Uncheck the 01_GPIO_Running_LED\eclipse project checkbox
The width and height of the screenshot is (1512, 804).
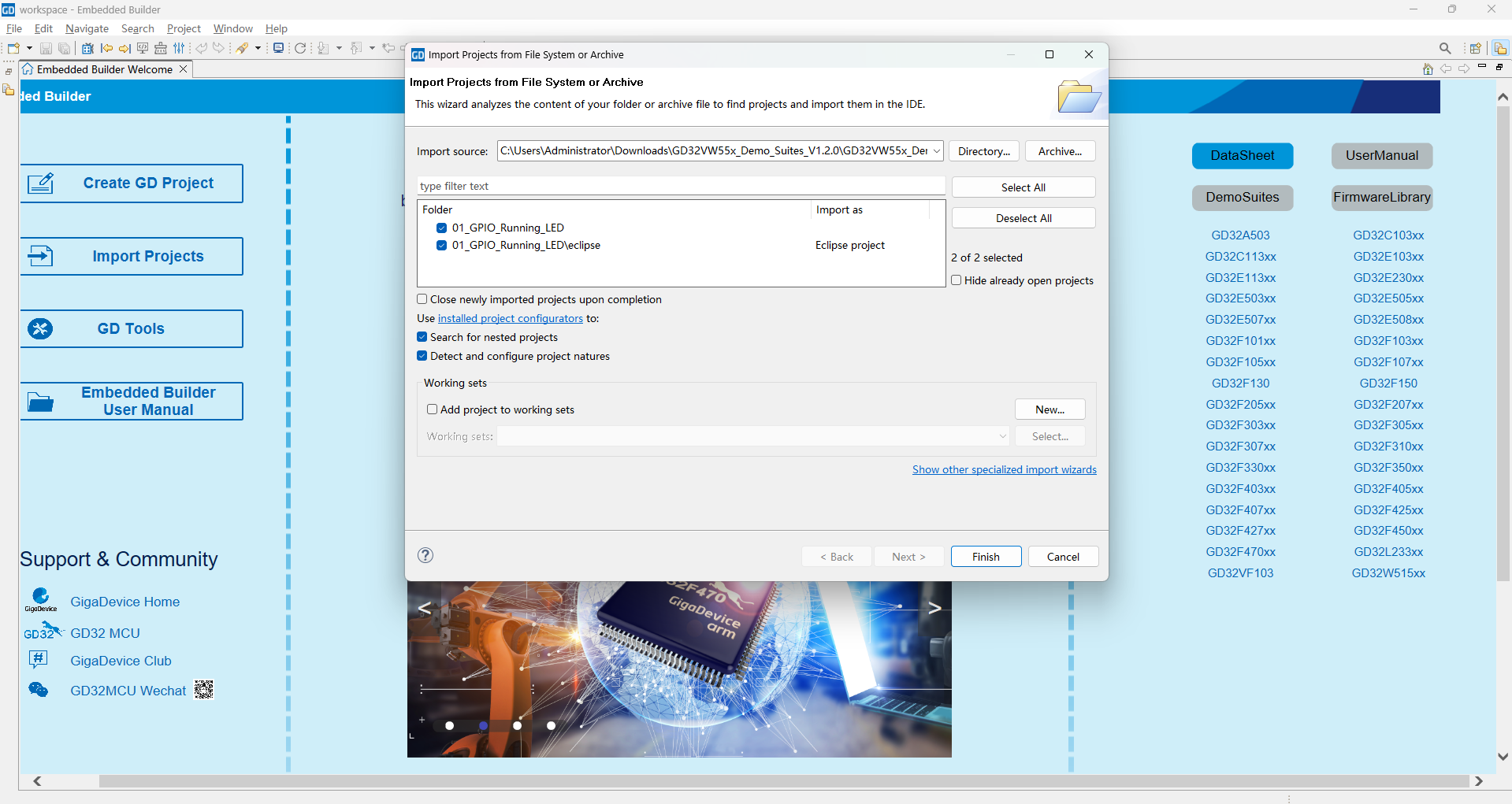[x=441, y=246]
